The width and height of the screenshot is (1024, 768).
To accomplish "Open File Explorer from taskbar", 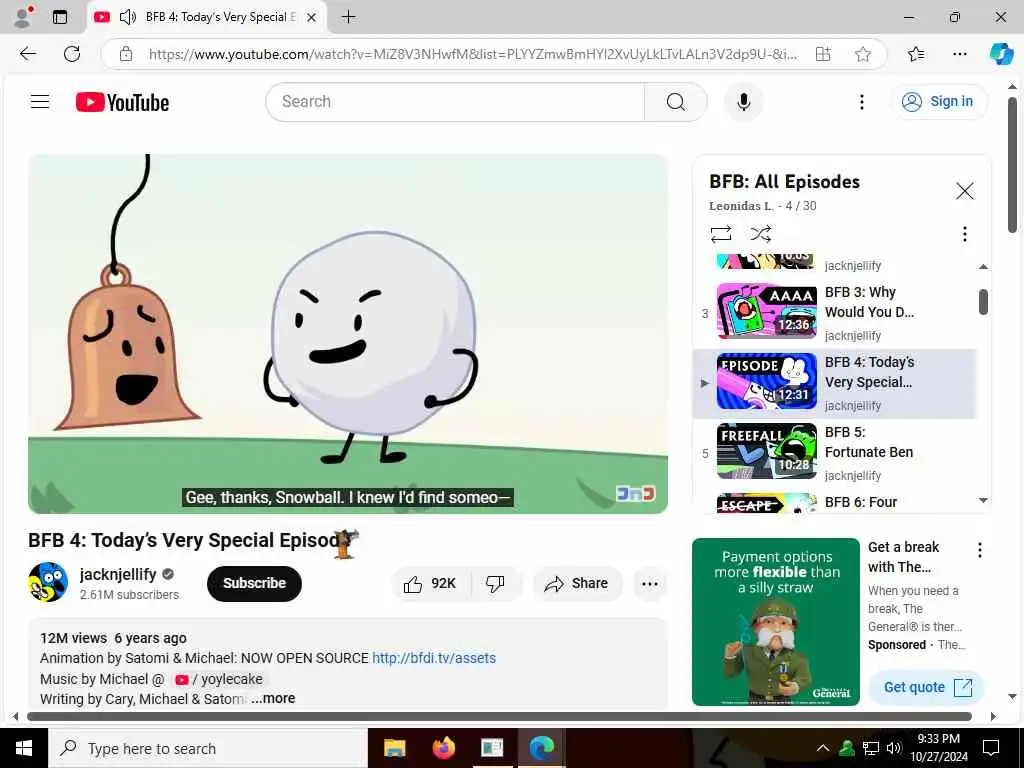I will (394, 748).
